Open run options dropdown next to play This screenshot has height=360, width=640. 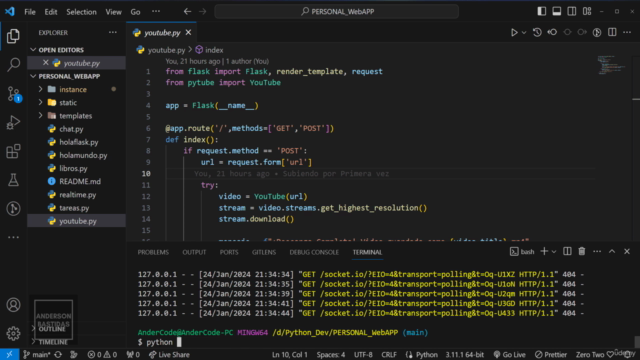click(524, 32)
